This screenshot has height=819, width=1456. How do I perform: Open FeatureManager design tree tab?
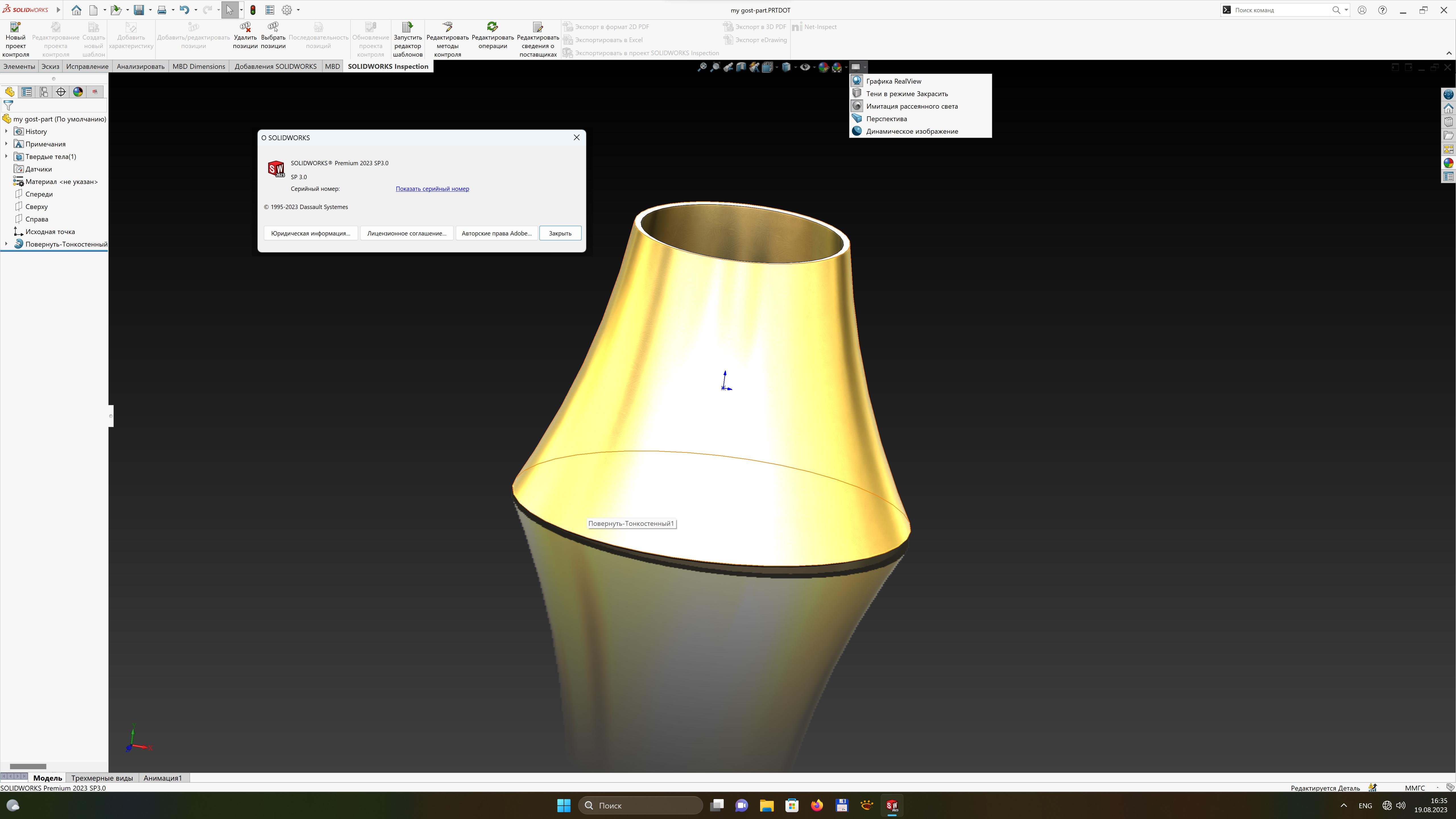point(10,92)
